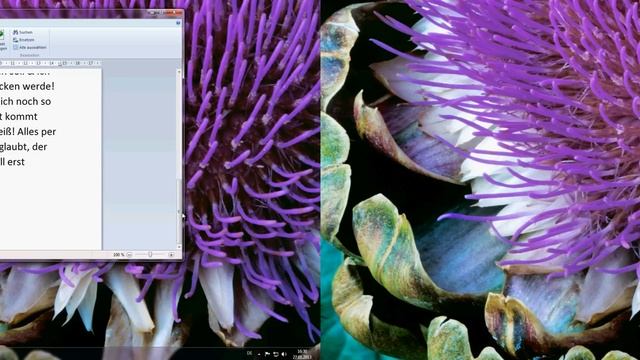
Task: Click the zoom slider handle
Action: [150, 255]
